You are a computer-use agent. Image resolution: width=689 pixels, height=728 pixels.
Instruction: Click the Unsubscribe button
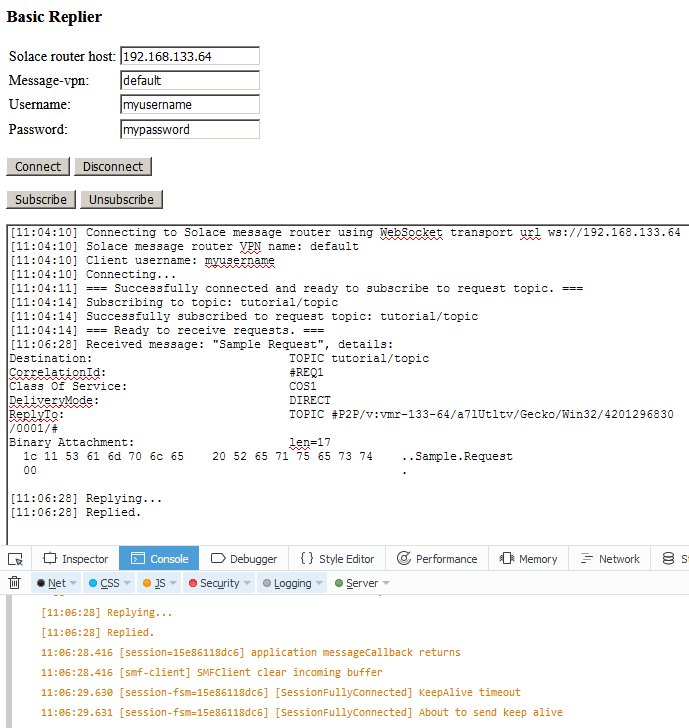(121, 200)
